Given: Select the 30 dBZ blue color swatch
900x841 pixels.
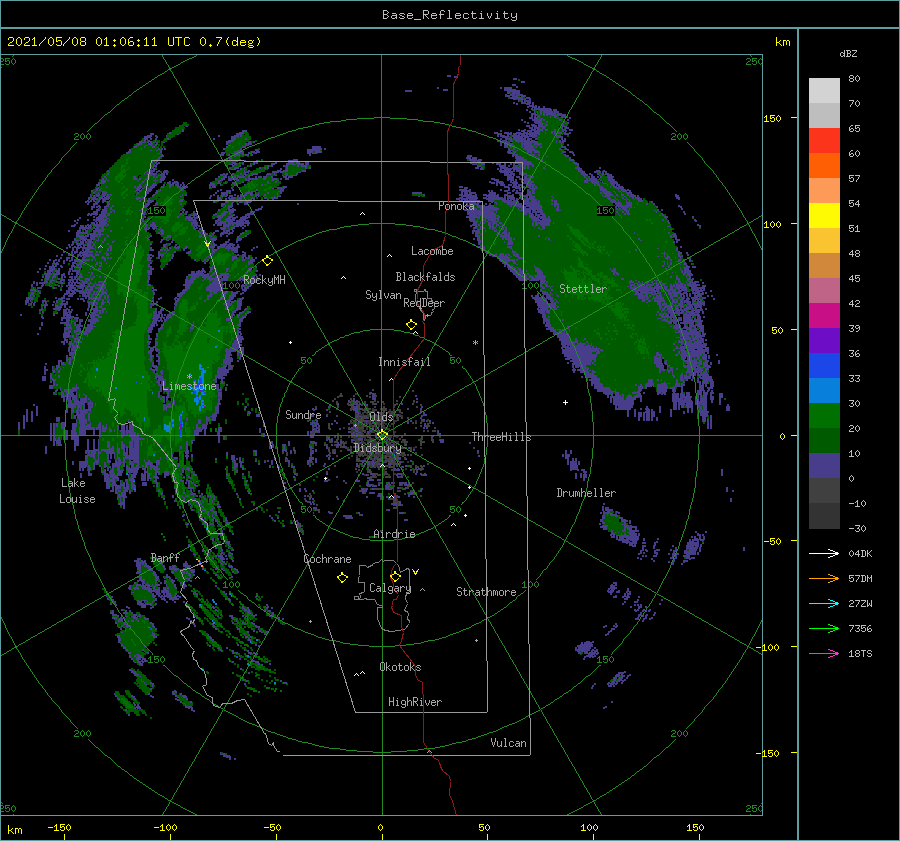Looking at the screenshot, I should (824, 391).
